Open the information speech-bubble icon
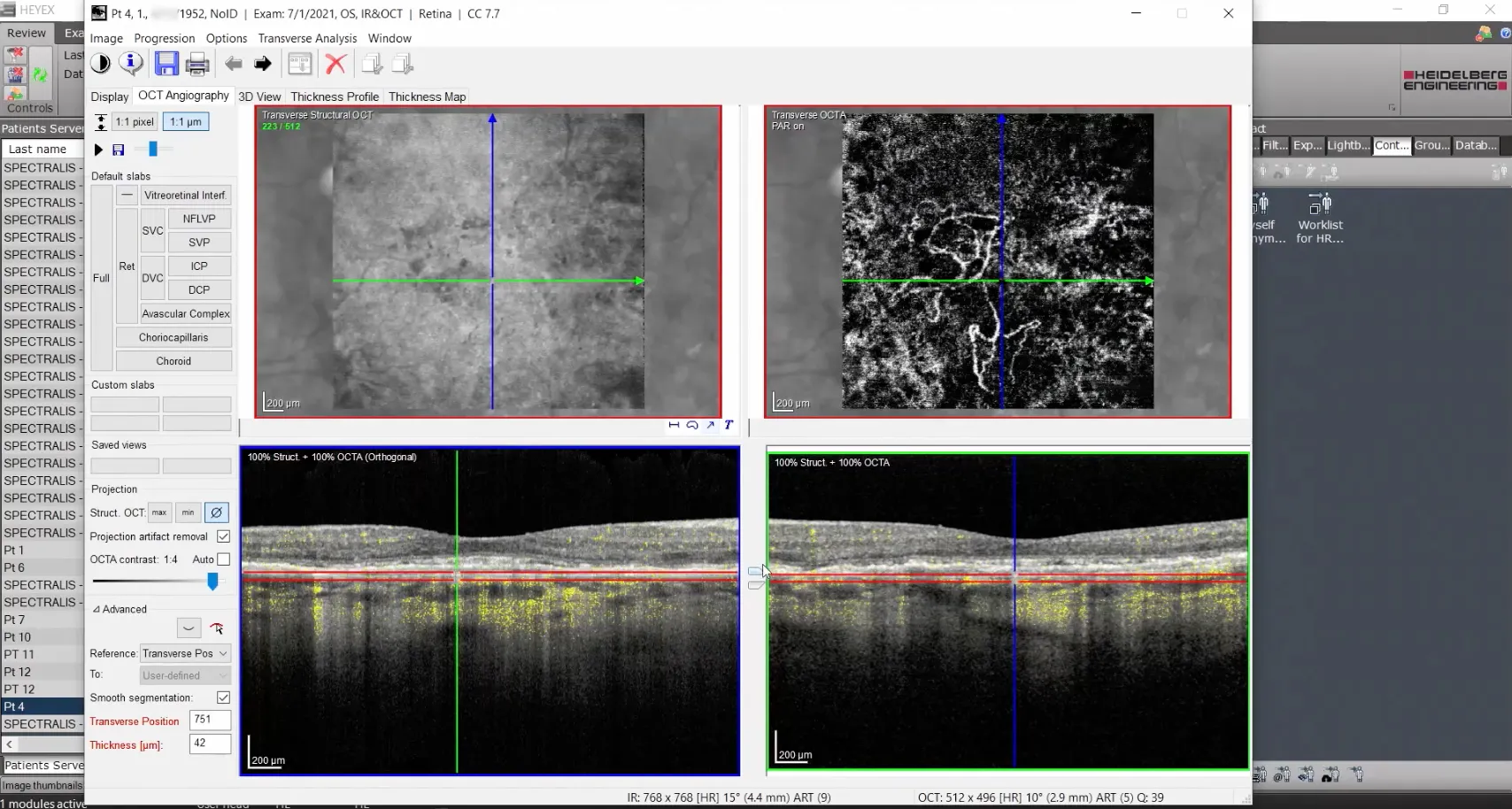The height and width of the screenshot is (809, 1512). (131, 64)
